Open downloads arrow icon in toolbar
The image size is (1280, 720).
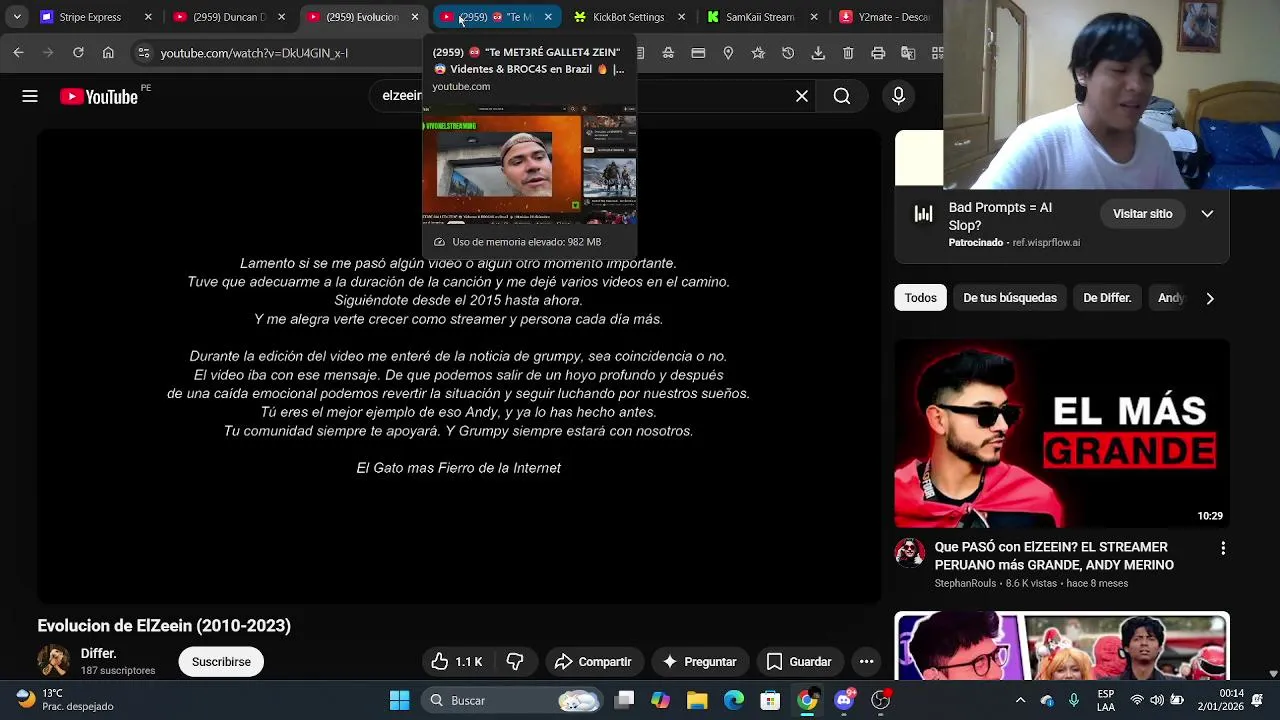[x=818, y=53]
